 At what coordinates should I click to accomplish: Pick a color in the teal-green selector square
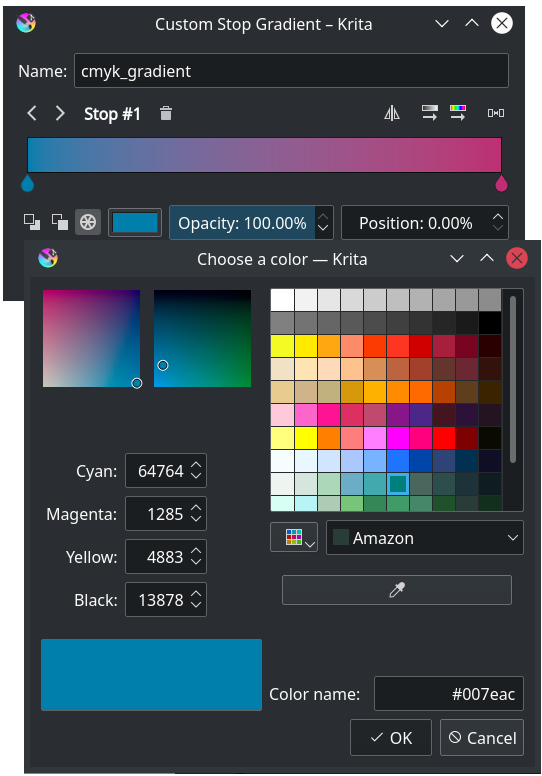(202, 339)
